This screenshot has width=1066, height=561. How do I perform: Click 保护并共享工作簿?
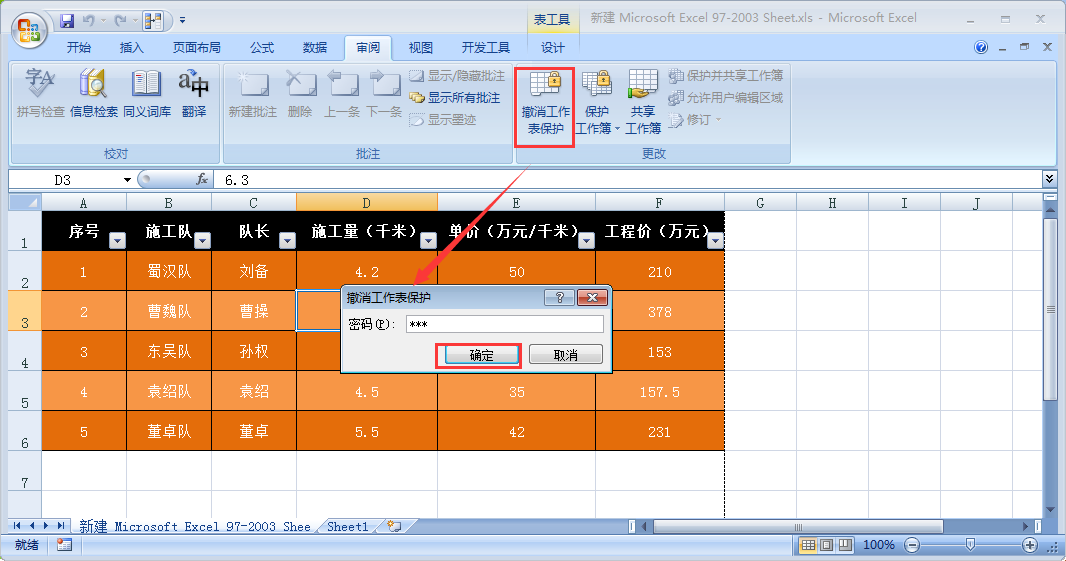pyautogui.click(x=725, y=75)
